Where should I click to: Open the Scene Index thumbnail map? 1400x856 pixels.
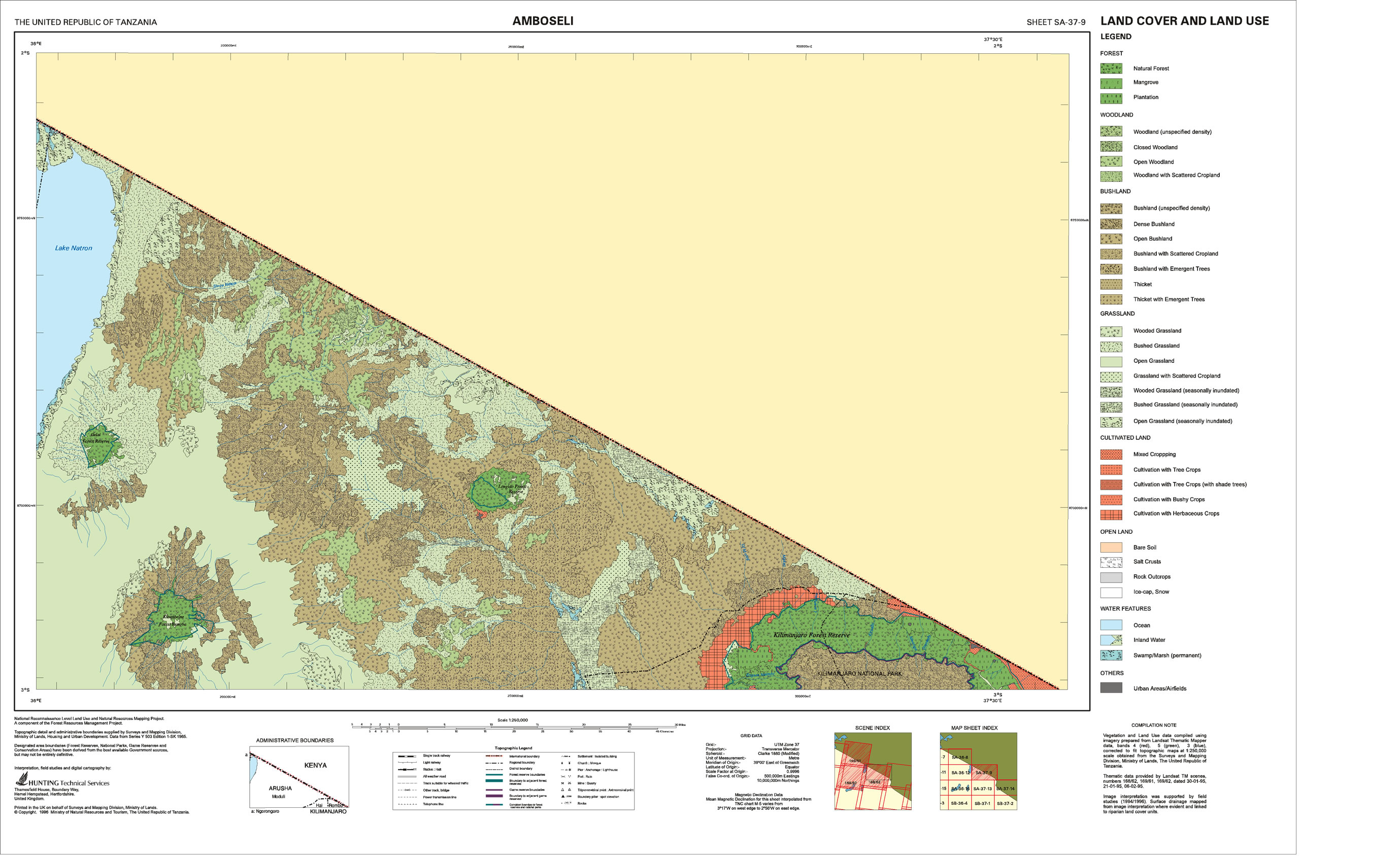[872, 771]
